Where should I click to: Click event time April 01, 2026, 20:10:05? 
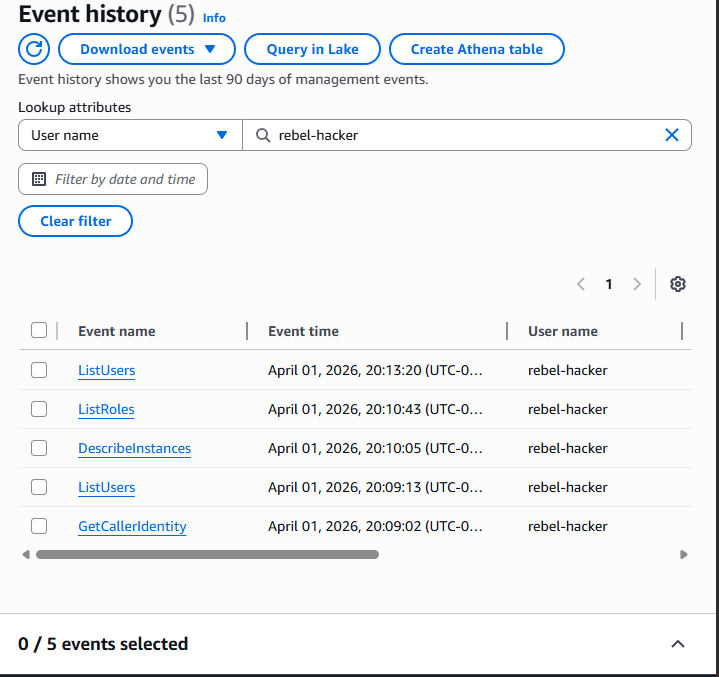coord(375,448)
